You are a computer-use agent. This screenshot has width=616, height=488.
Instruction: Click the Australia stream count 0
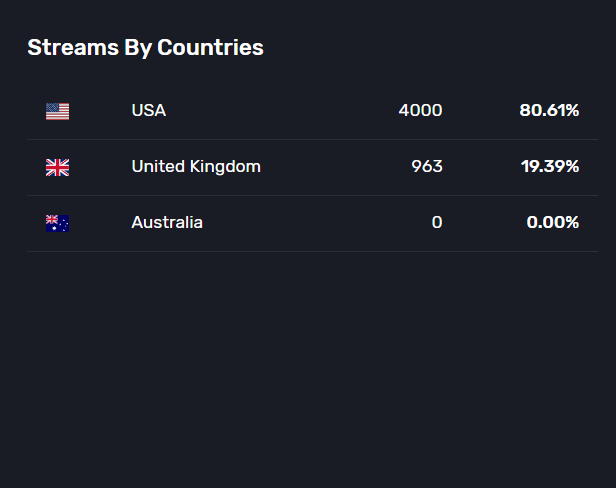[437, 222]
